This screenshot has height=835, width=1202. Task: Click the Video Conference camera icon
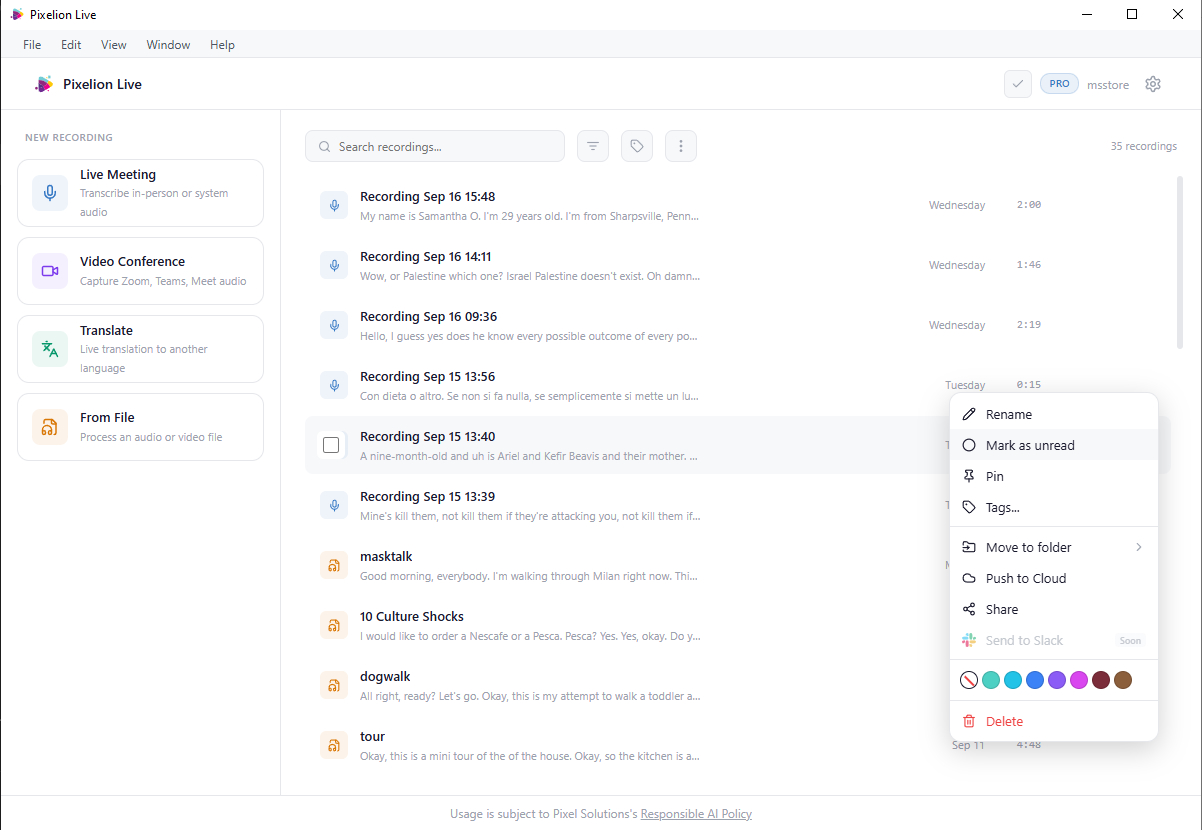click(x=50, y=271)
